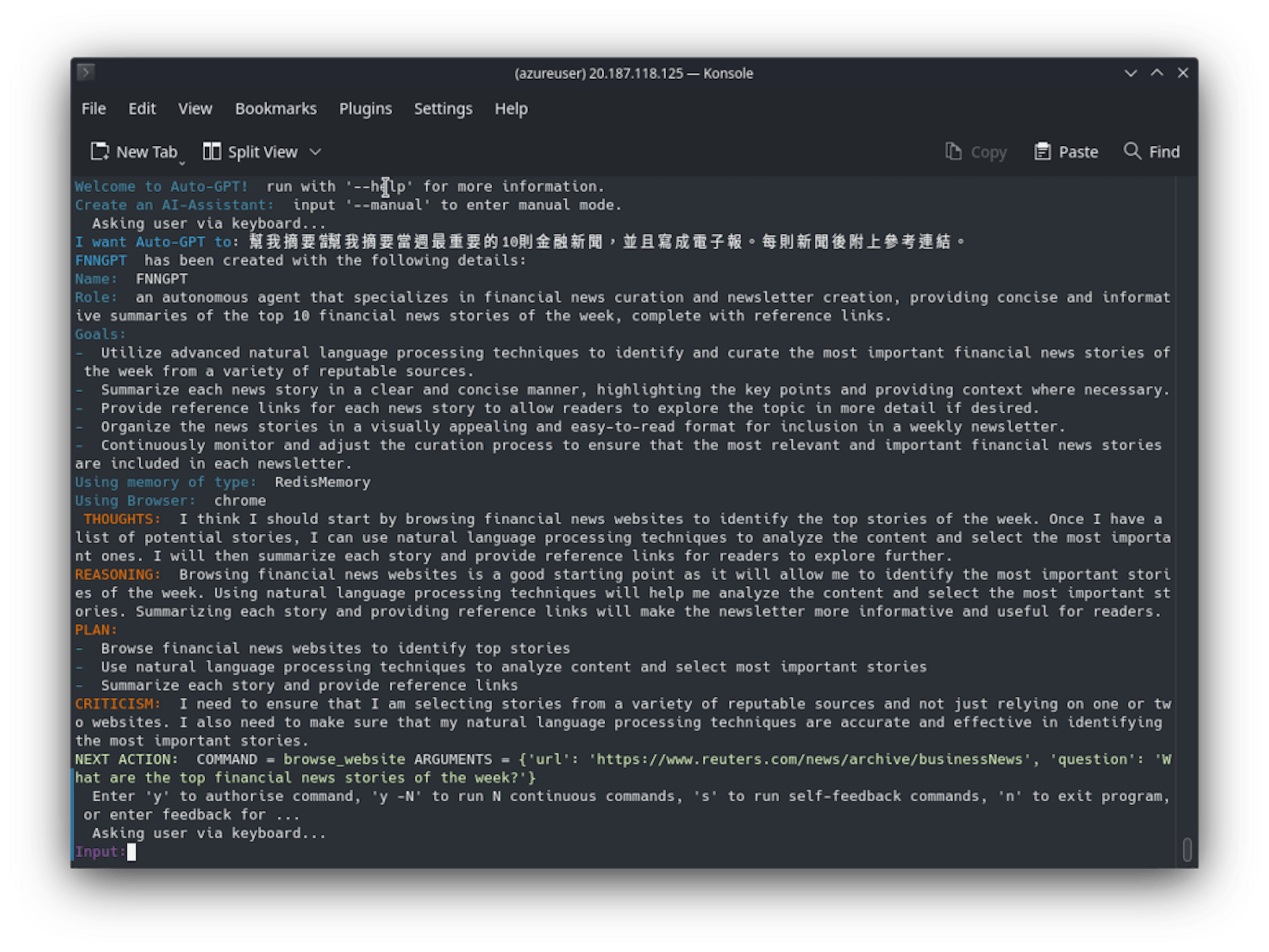Screen dimensions: 1269x952
Task: Click the Paste label
Action: pyautogui.click(x=1079, y=152)
